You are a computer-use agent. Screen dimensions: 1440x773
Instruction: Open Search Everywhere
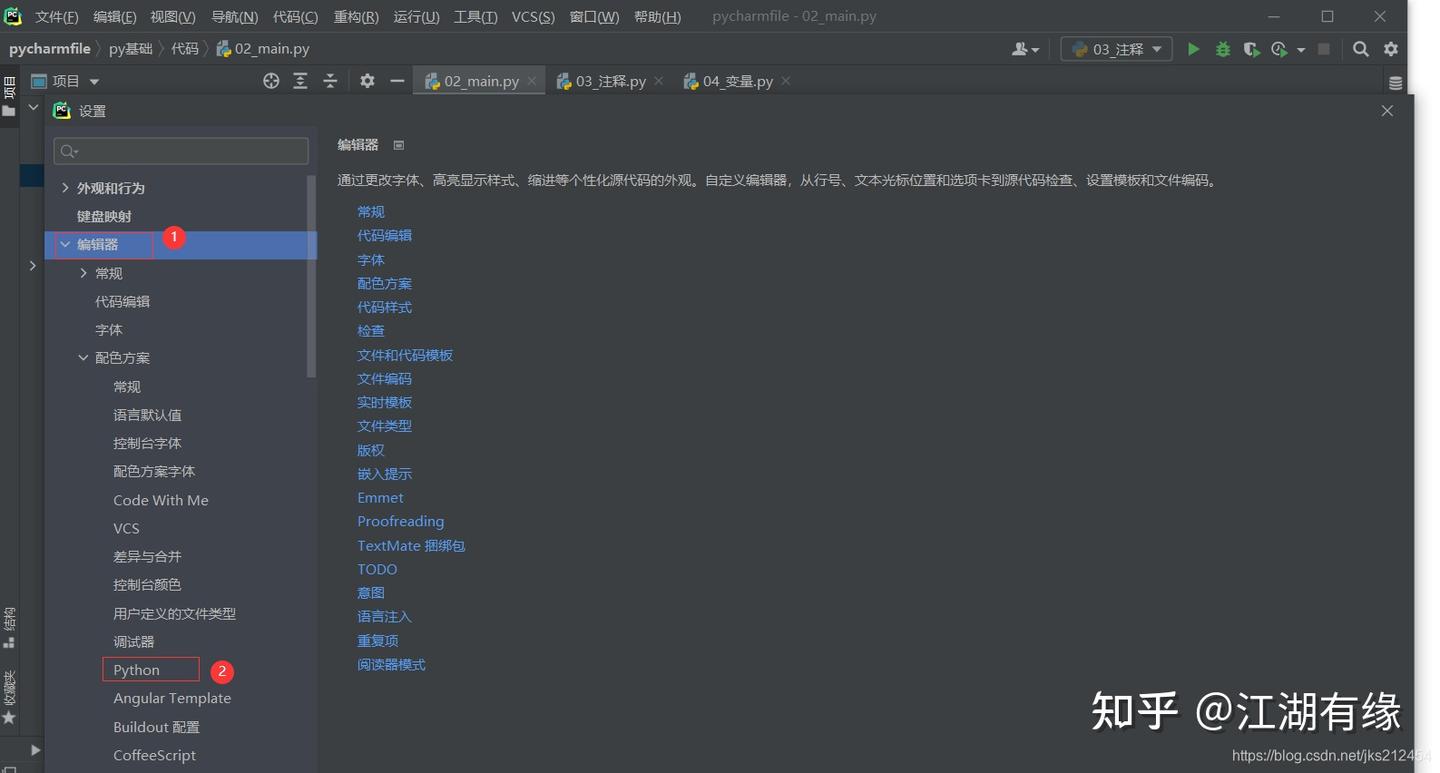click(1361, 48)
